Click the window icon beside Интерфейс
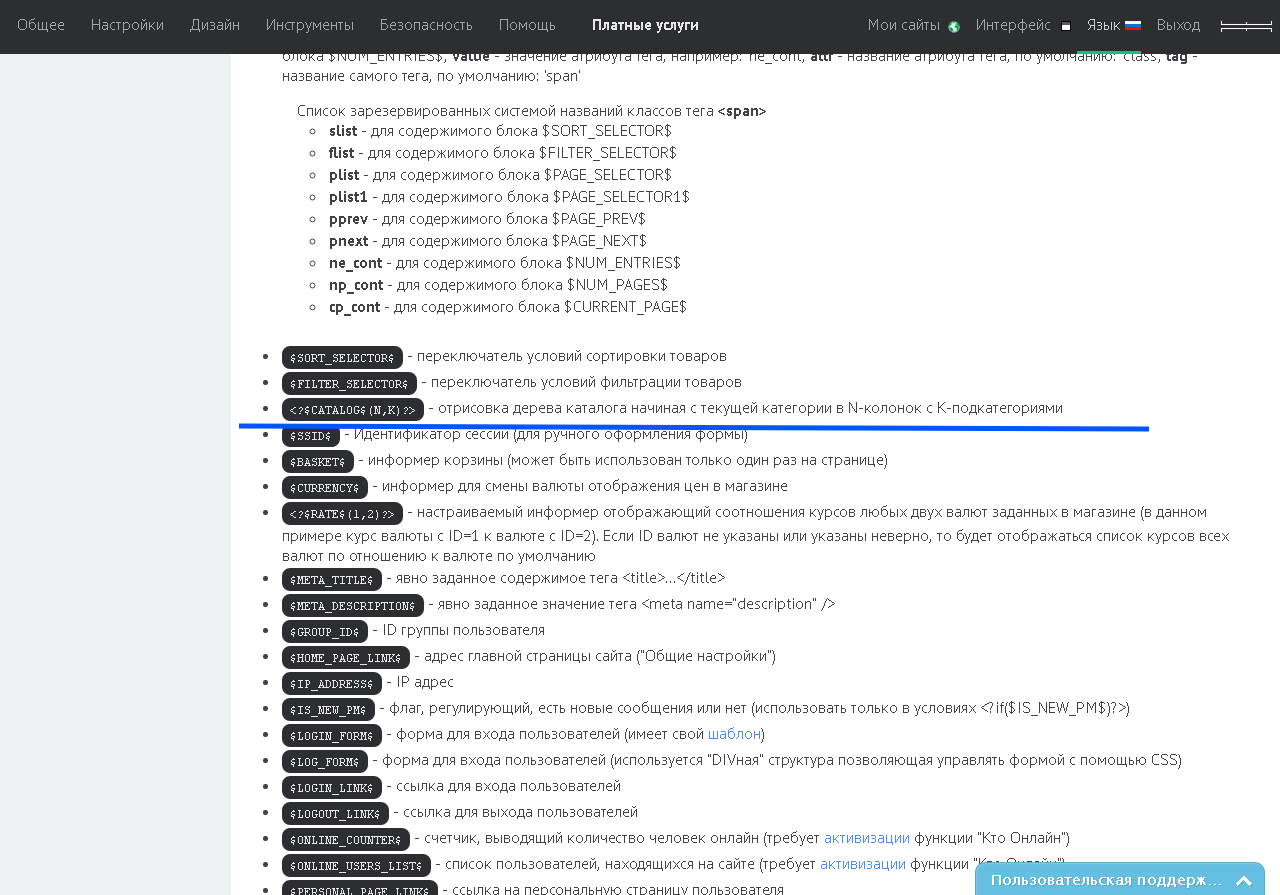Viewport: 1280px width, 895px height. [x=1066, y=27]
